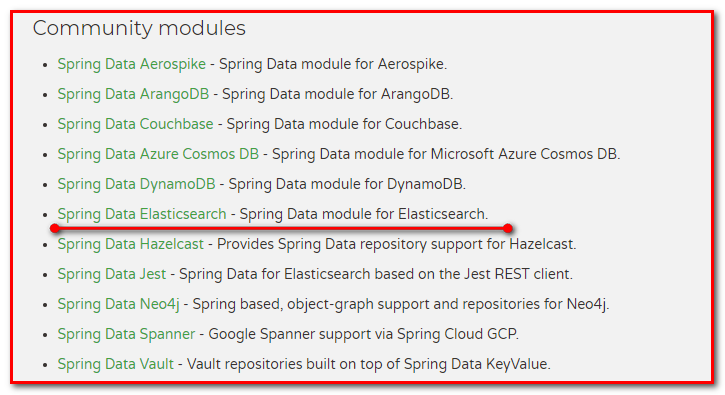725x395 pixels.
Task: Visit the Spring Data Vault link
Action: pos(116,364)
